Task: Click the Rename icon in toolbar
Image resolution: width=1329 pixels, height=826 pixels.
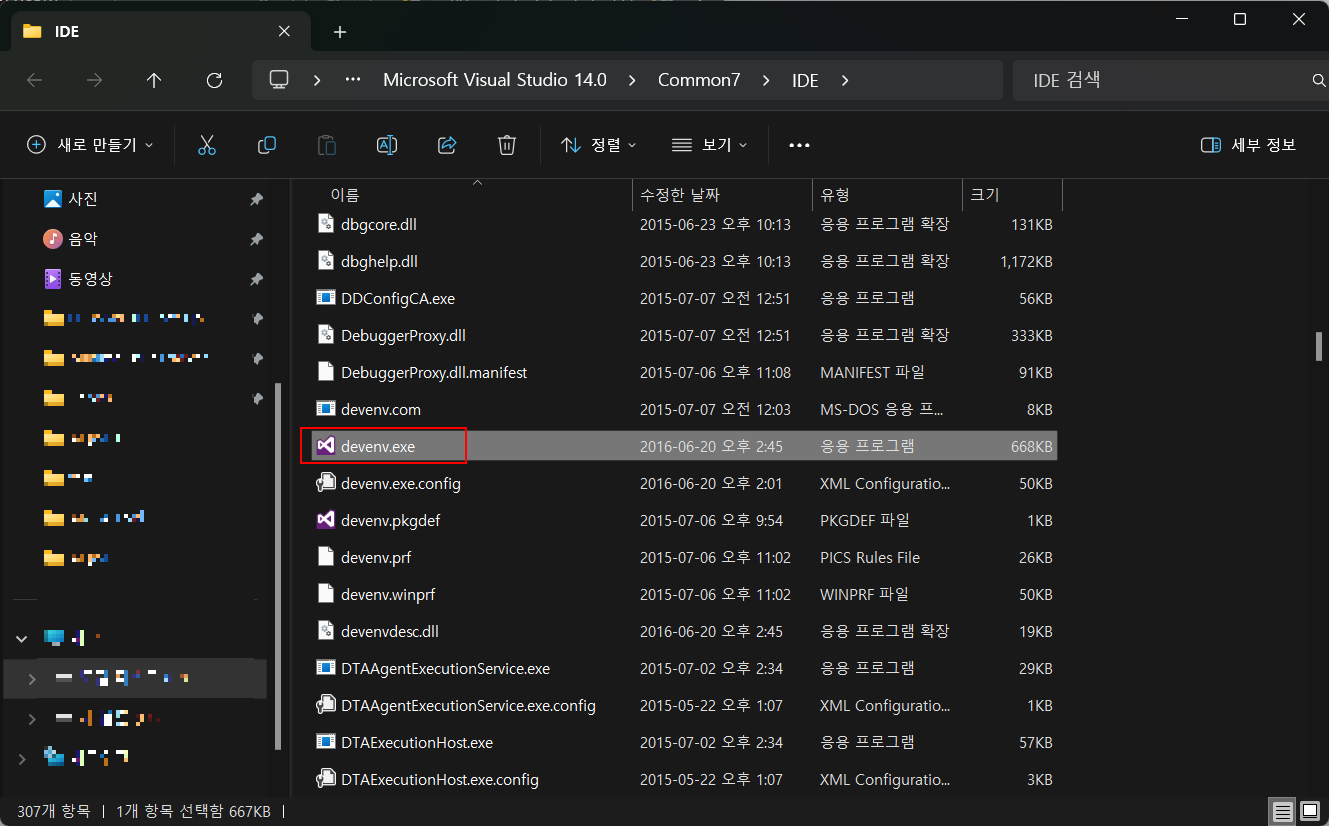Action: 387,145
